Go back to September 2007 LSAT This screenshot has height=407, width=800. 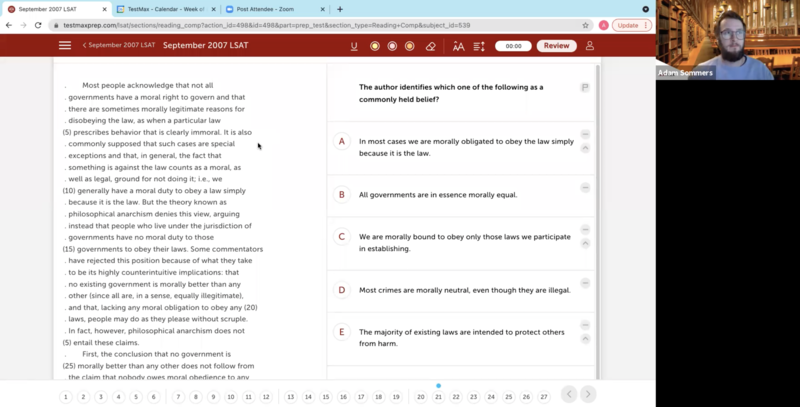(120, 46)
